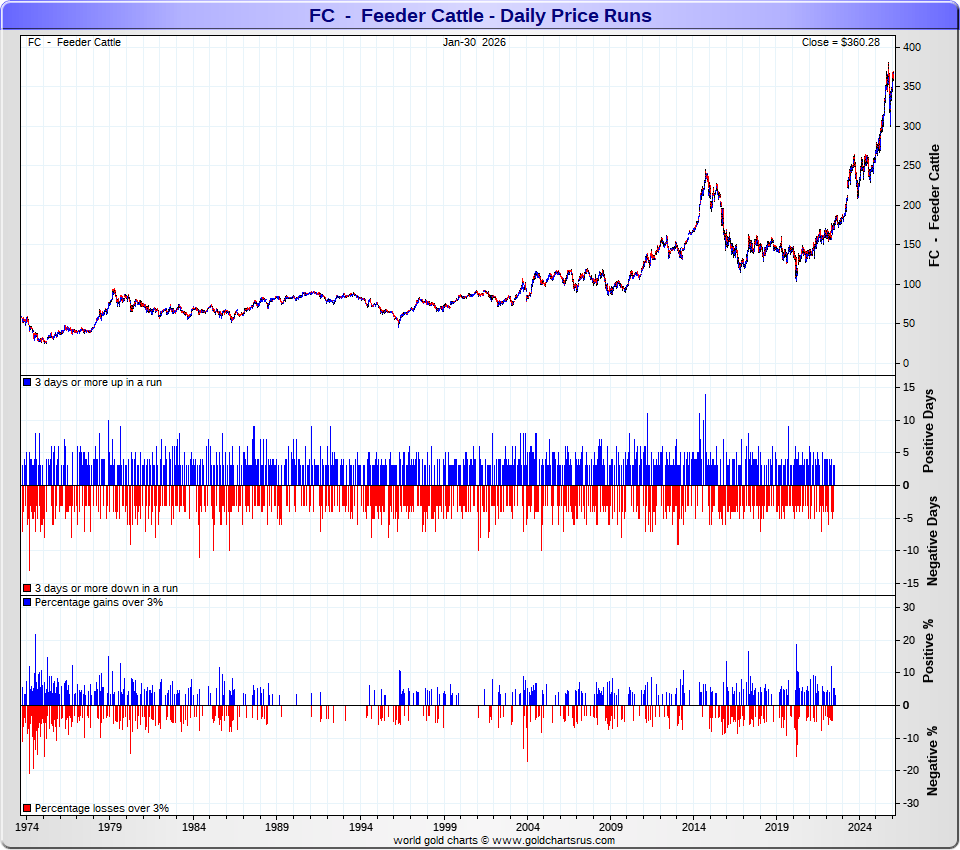Click the '3 days or more up in a run' legend text
The width and height of the screenshot is (960, 850).
click(99, 382)
